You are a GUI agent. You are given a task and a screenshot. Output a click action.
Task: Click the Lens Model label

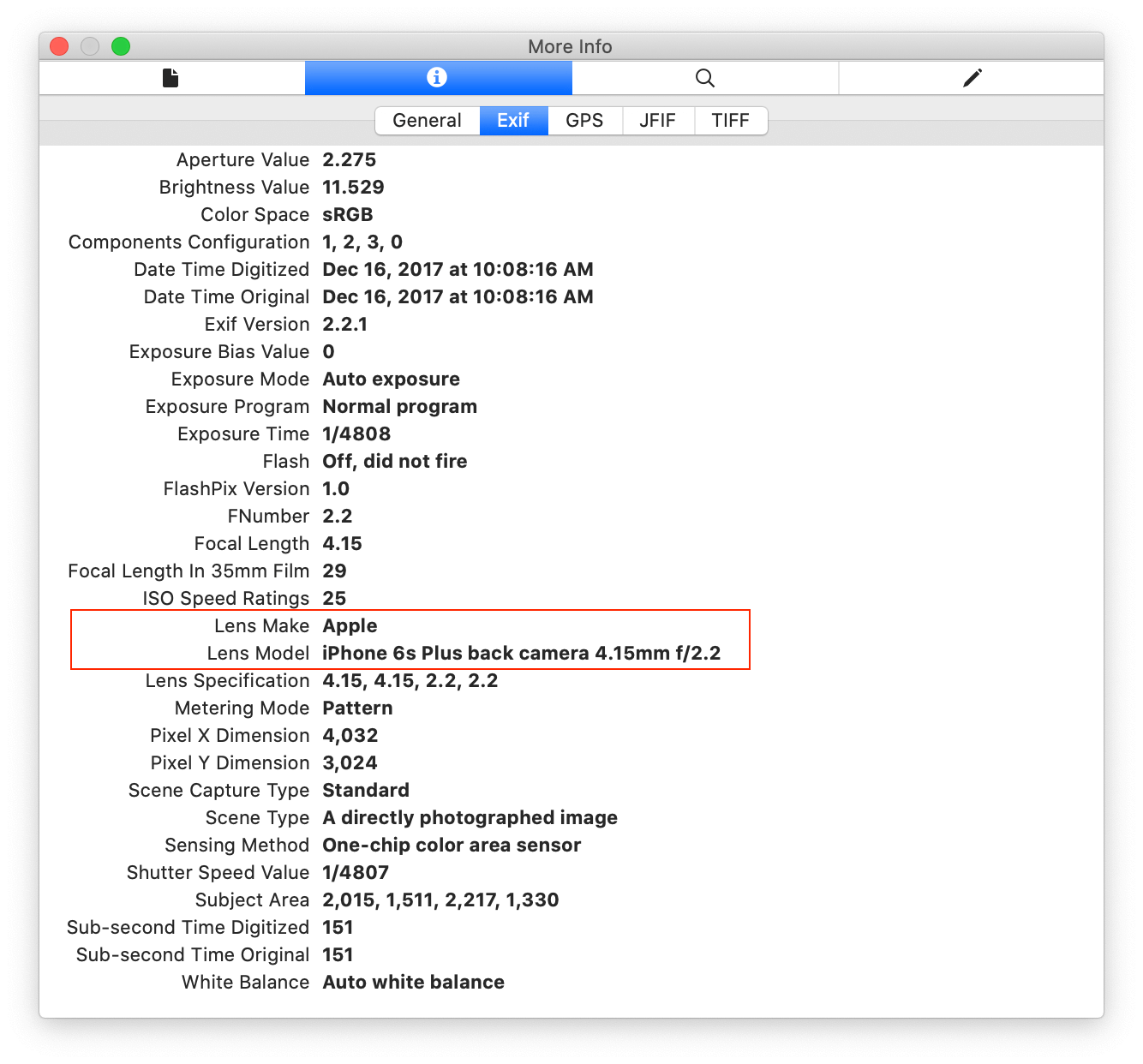click(x=258, y=654)
